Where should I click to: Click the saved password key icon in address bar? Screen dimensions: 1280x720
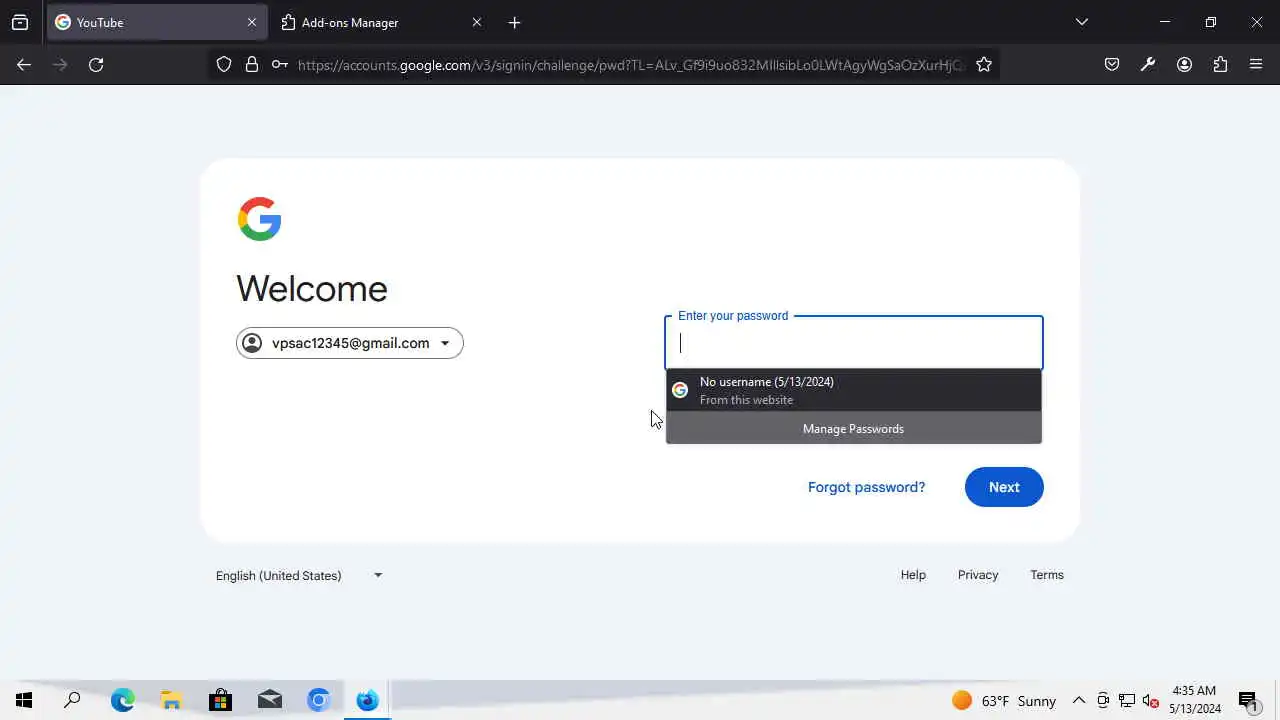pos(280,64)
